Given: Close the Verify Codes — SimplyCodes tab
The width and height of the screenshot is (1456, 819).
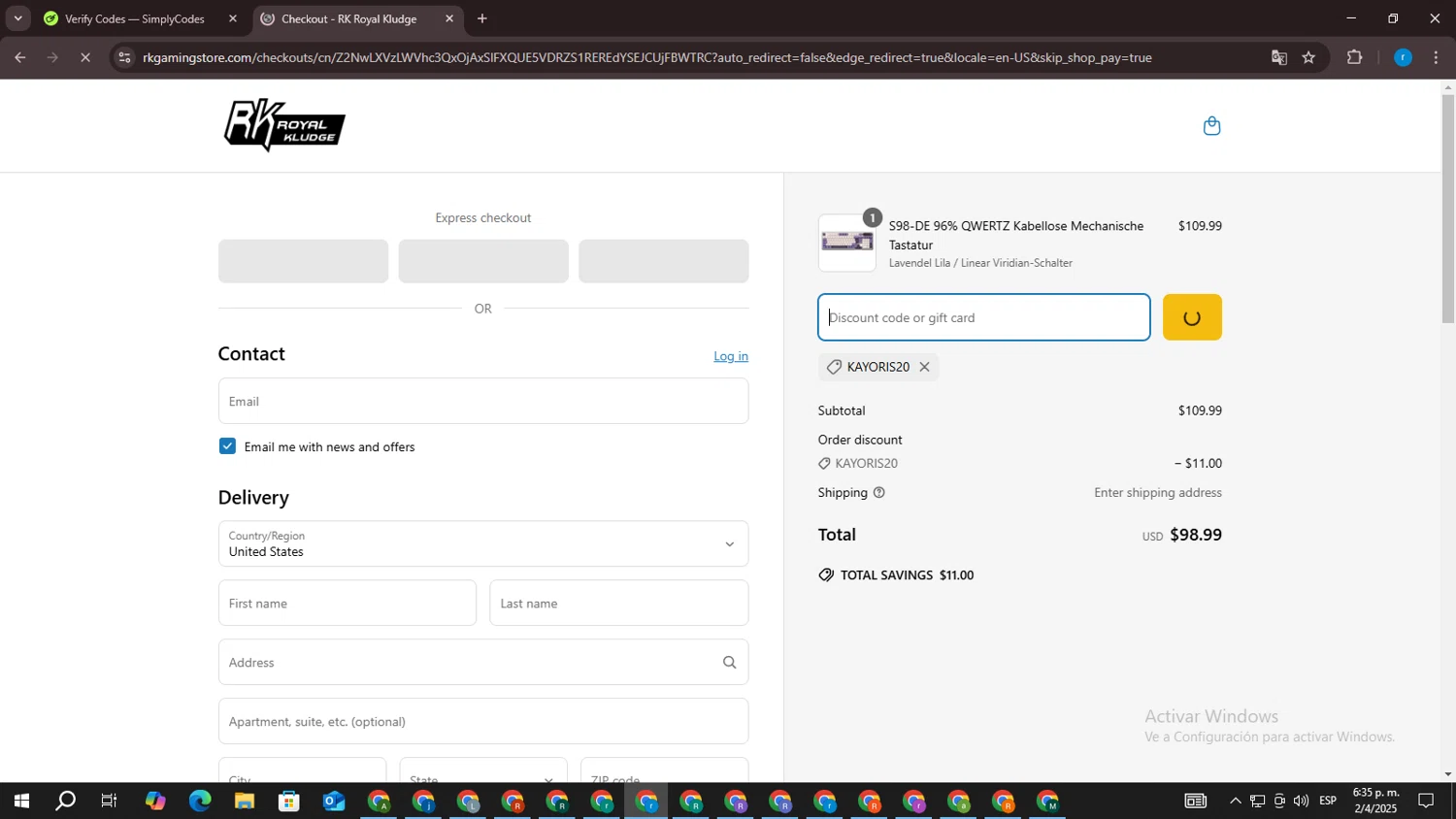Looking at the screenshot, I should (x=233, y=18).
